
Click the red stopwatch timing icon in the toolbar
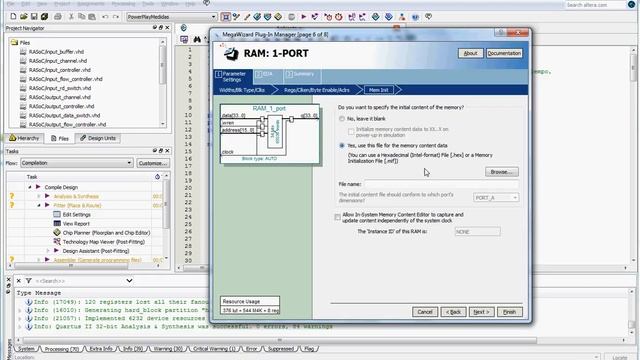339,17
